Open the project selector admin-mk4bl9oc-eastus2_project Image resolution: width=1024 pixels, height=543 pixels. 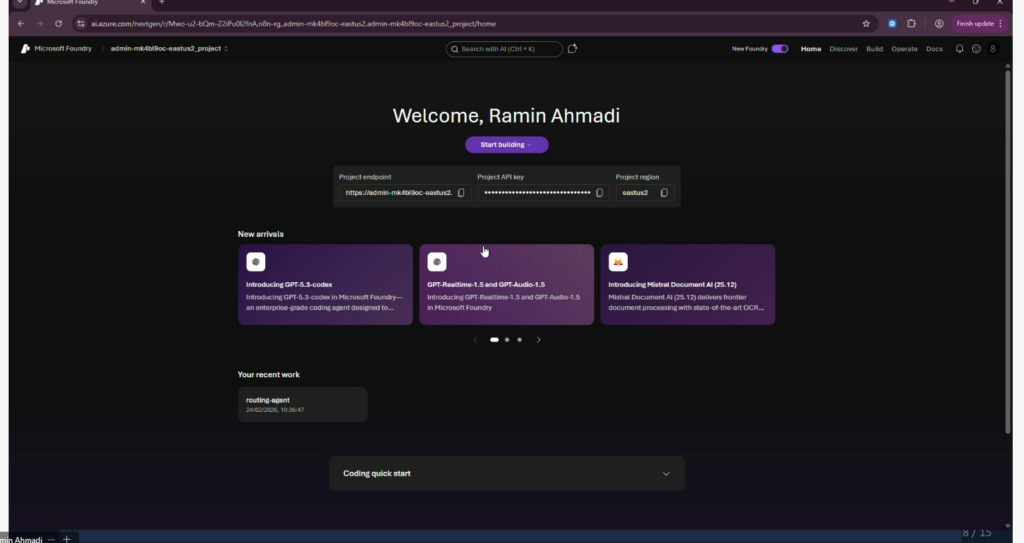coord(169,49)
